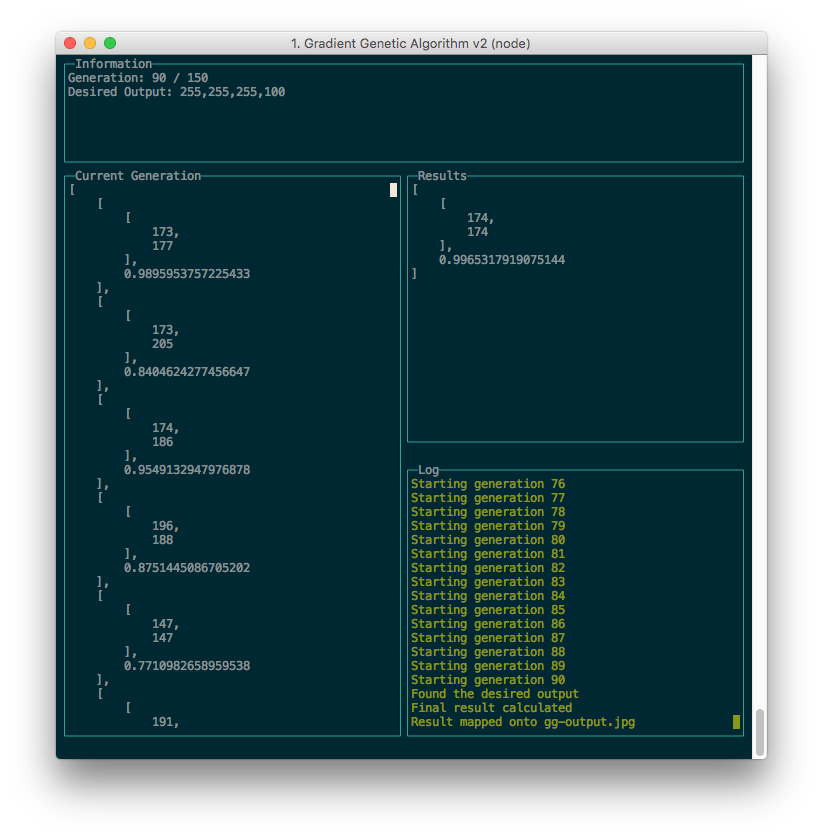This screenshot has width=823, height=839.
Task: Click the Current Generation panel scroll indicator
Action: 393,190
